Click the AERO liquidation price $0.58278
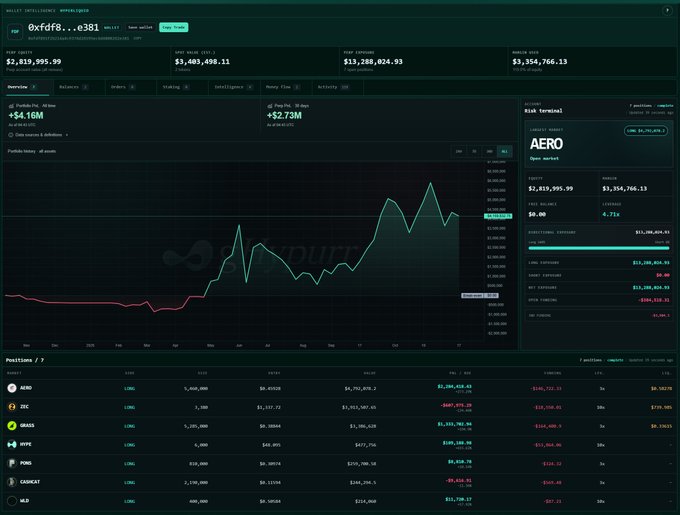This screenshot has height=515, width=680. tap(661, 388)
